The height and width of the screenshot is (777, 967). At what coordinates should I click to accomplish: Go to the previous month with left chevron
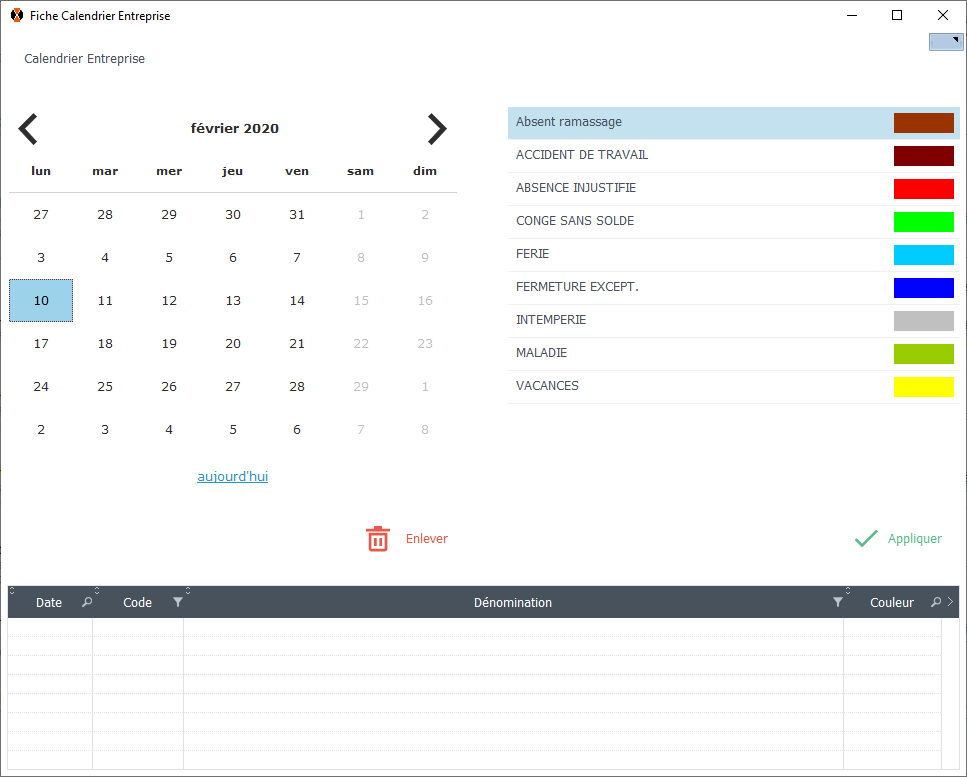point(28,129)
